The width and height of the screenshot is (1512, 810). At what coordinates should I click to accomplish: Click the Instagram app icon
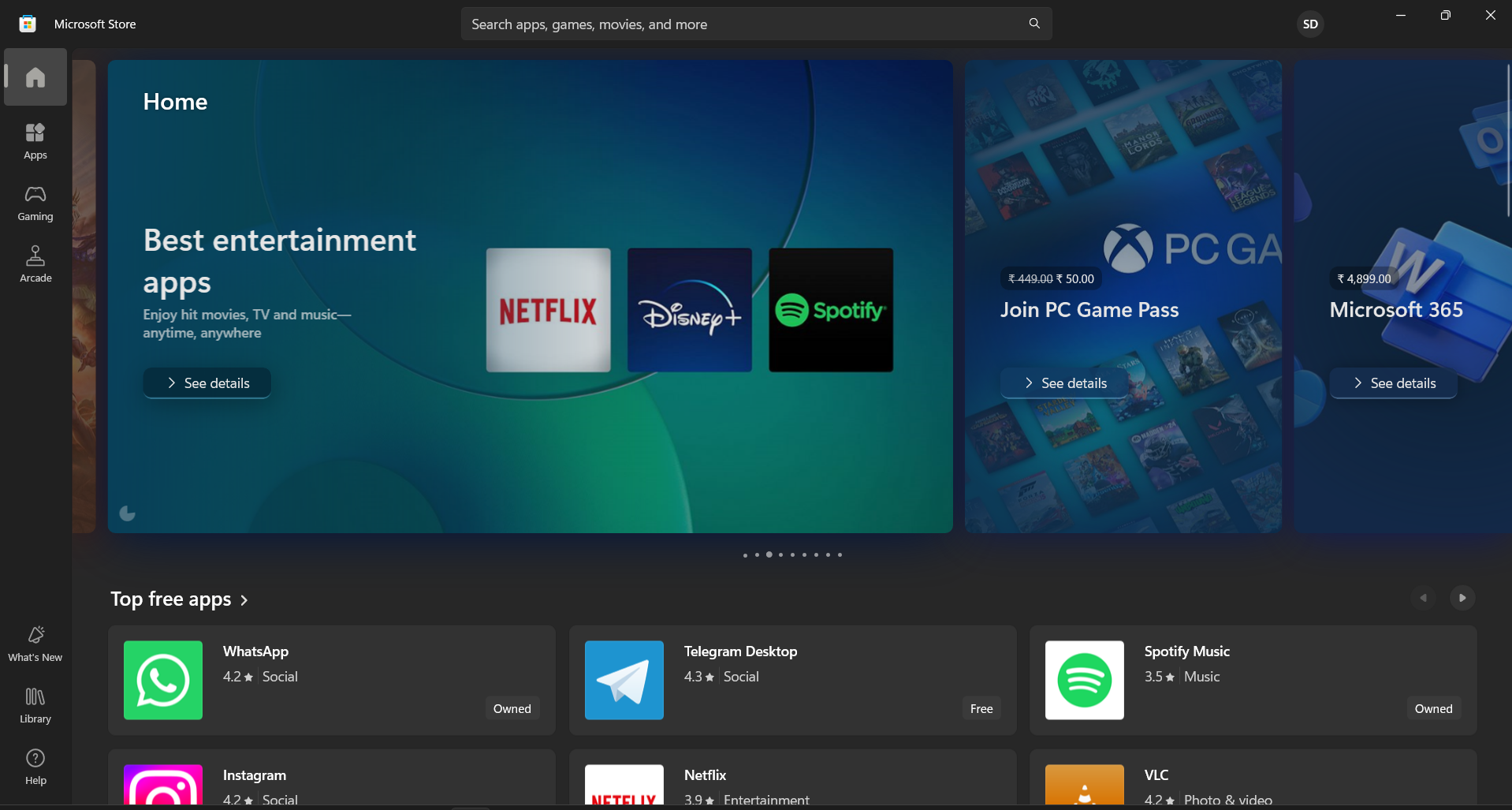[x=163, y=785]
